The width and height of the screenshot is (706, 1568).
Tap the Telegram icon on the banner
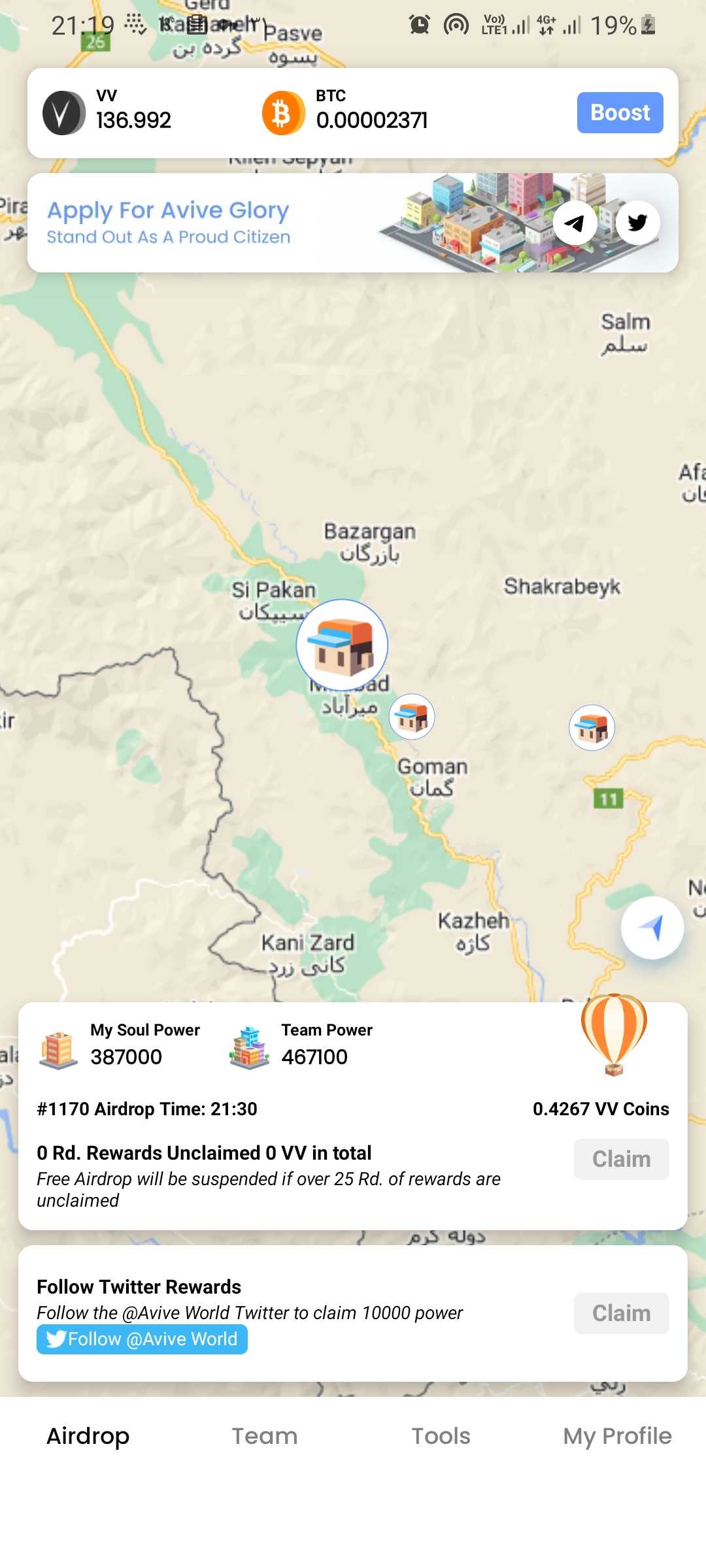(575, 223)
